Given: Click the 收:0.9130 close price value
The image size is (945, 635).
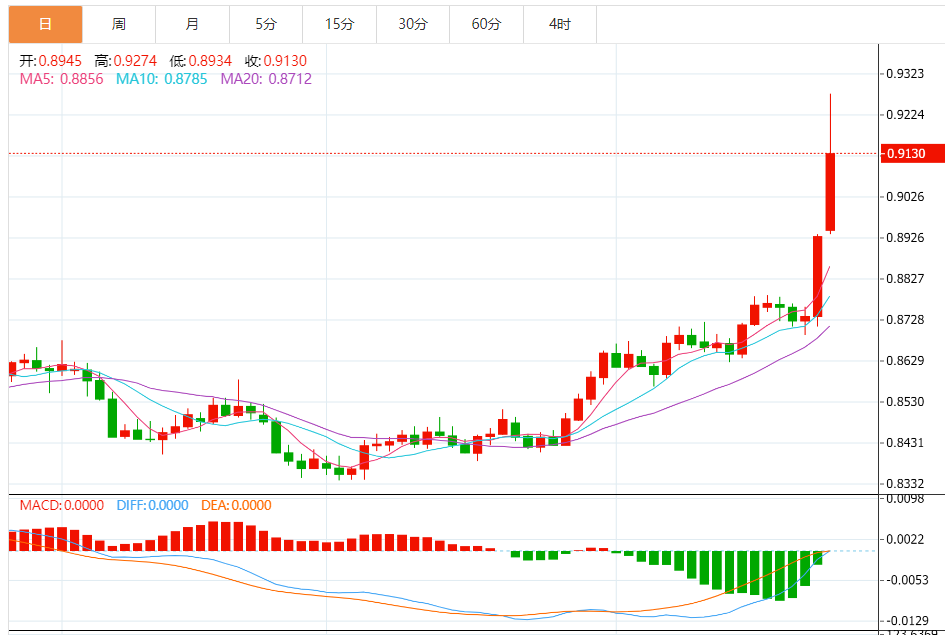Looking at the screenshot, I should tap(276, 61).
